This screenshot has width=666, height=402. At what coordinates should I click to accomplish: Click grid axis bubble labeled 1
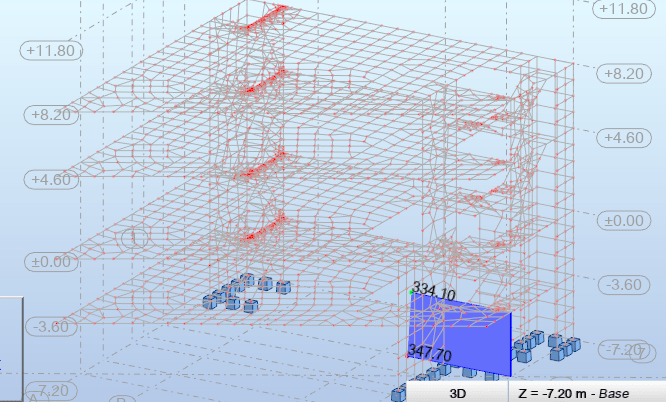pos(135,238)
